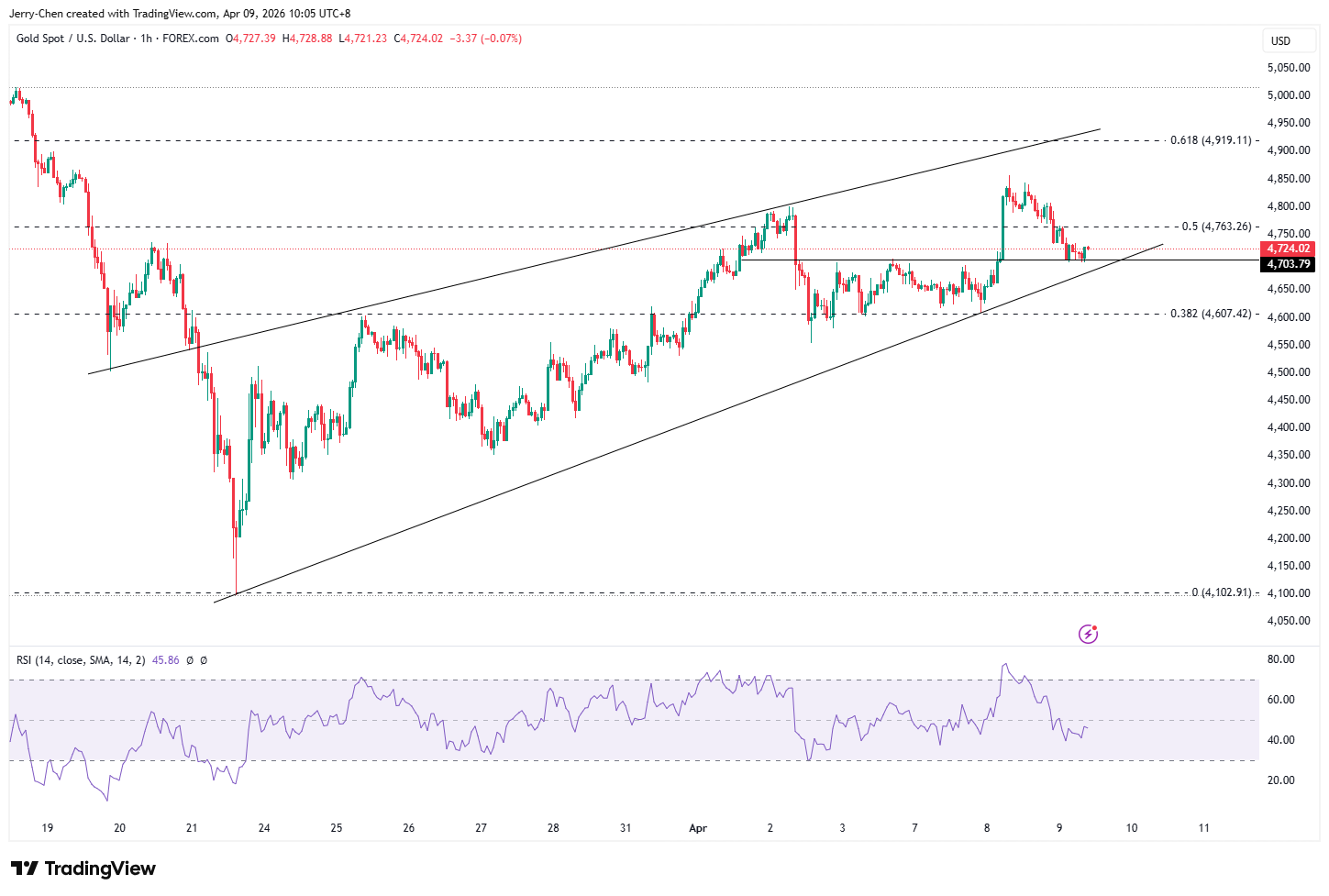This screenshot has width=1329, height=896.
Task: Click the TradingView logo at bottom left
Action: coord(83,868)
